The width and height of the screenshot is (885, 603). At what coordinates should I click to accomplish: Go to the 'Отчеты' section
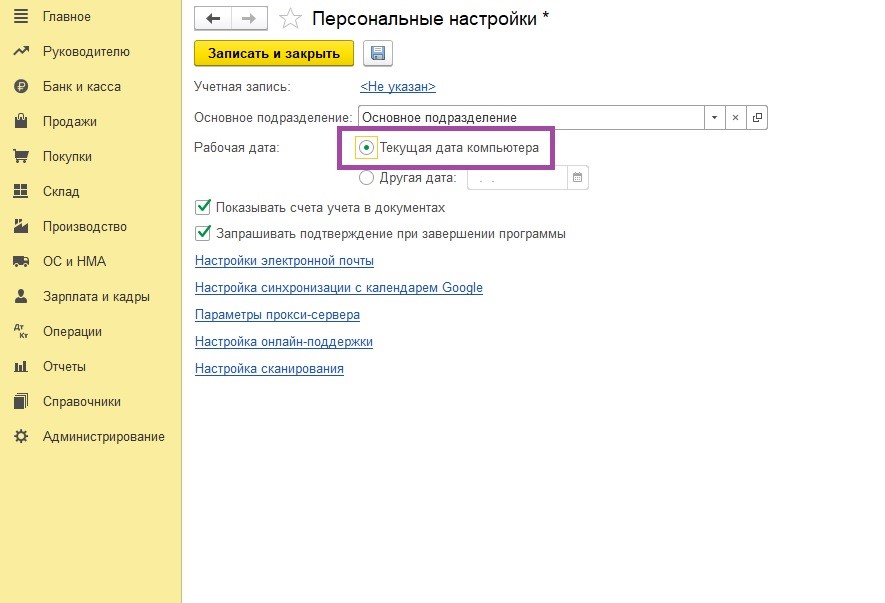[64, 366]
